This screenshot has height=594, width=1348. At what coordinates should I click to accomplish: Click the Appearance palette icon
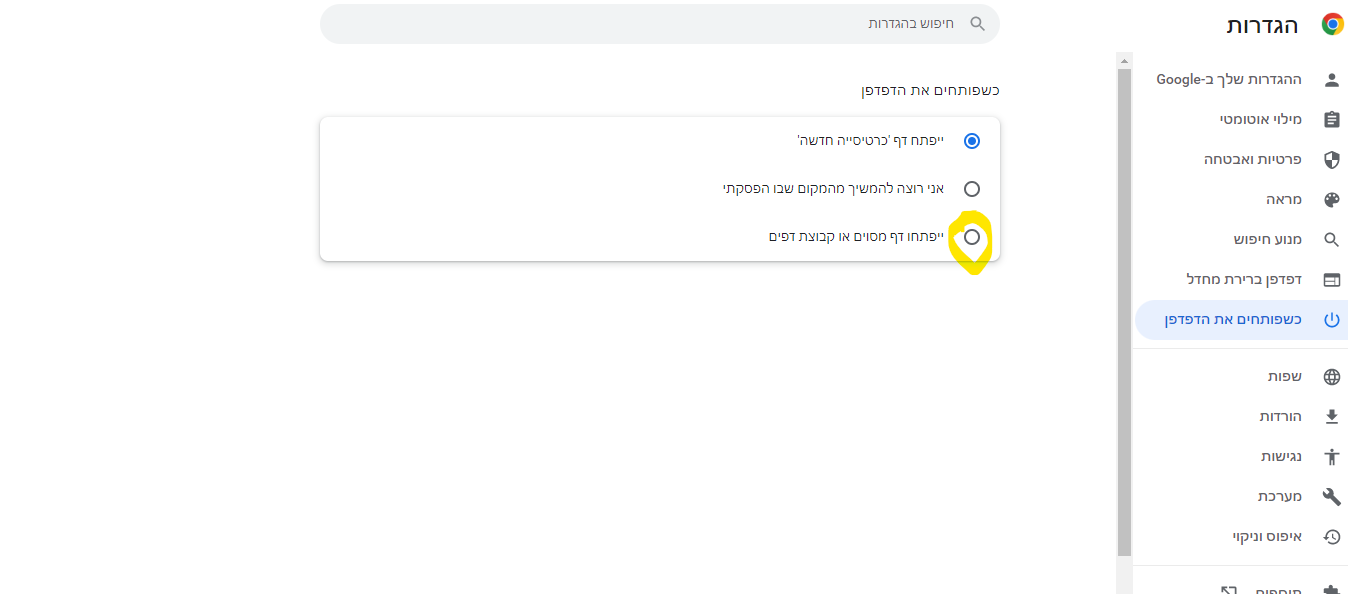click(1331, 200)
